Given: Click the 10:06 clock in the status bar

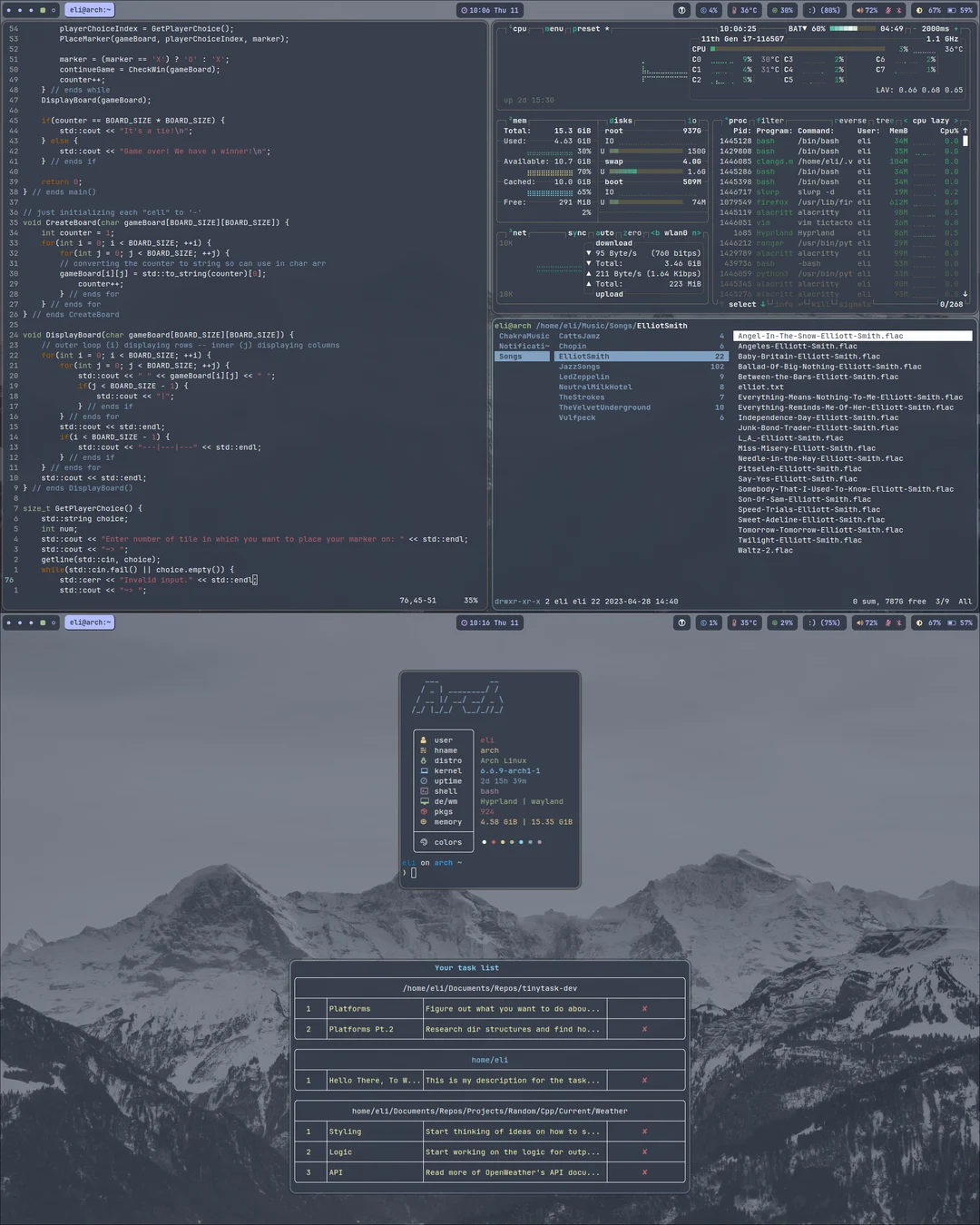Looking at the screenshot, I should [489, 10].
